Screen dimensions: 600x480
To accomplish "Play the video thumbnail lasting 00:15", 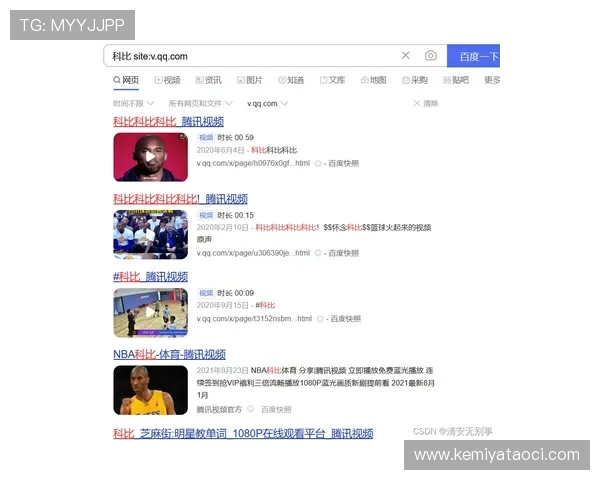I will point(150,235).
